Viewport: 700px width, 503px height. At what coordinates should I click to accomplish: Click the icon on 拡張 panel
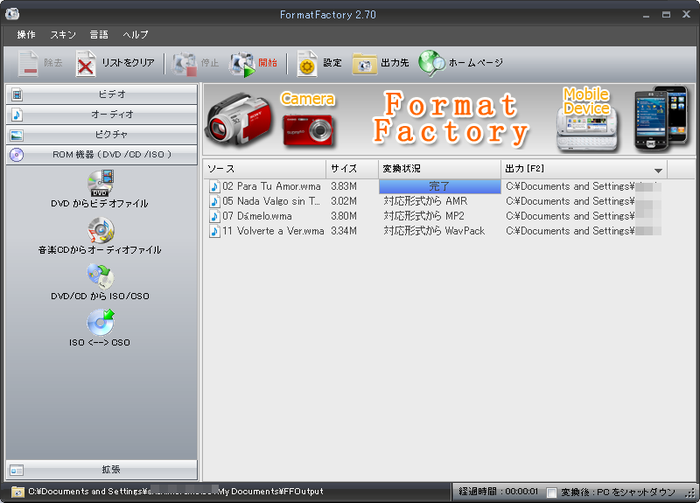(17, 470)
